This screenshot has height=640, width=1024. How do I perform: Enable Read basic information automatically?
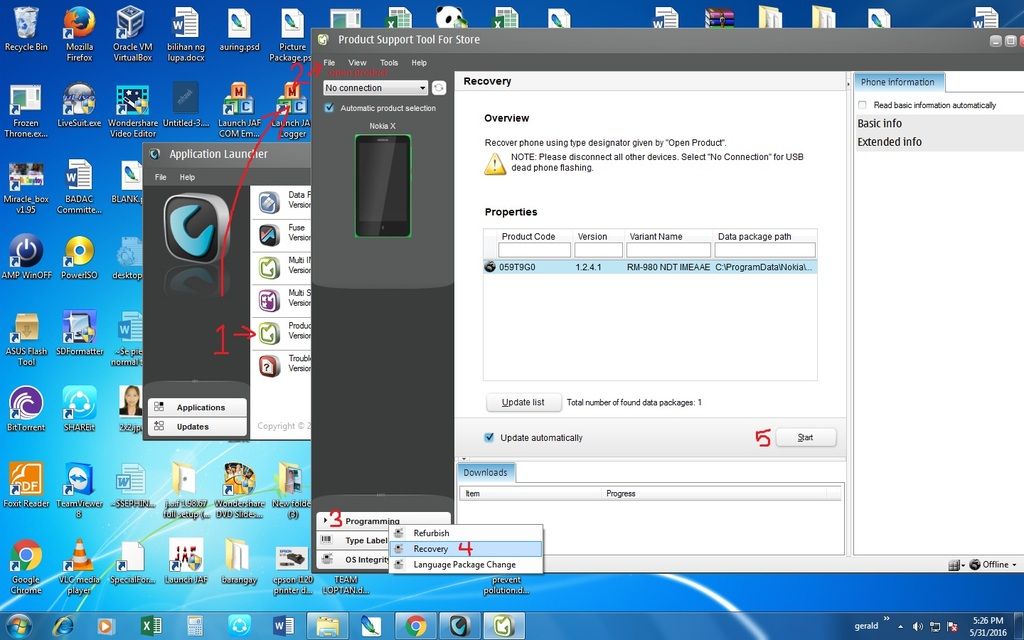[861, 104]
